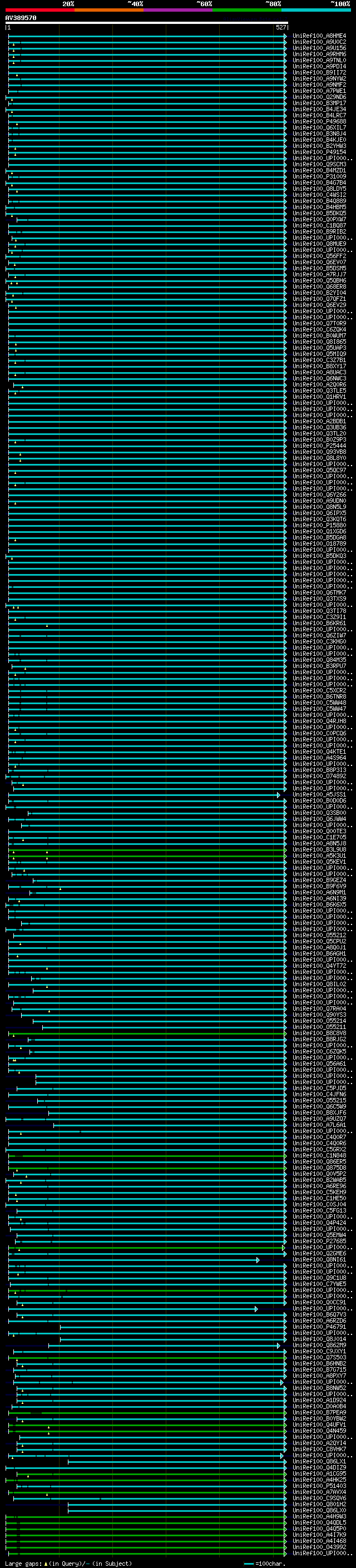Select the UniRef100_B3MP17 label

coord(319,103)
